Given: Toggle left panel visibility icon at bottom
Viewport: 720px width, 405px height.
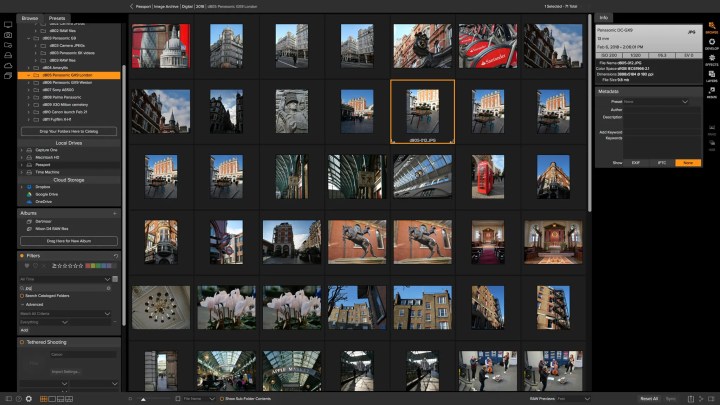Looking at the screenshot, I should coord(9,399).
